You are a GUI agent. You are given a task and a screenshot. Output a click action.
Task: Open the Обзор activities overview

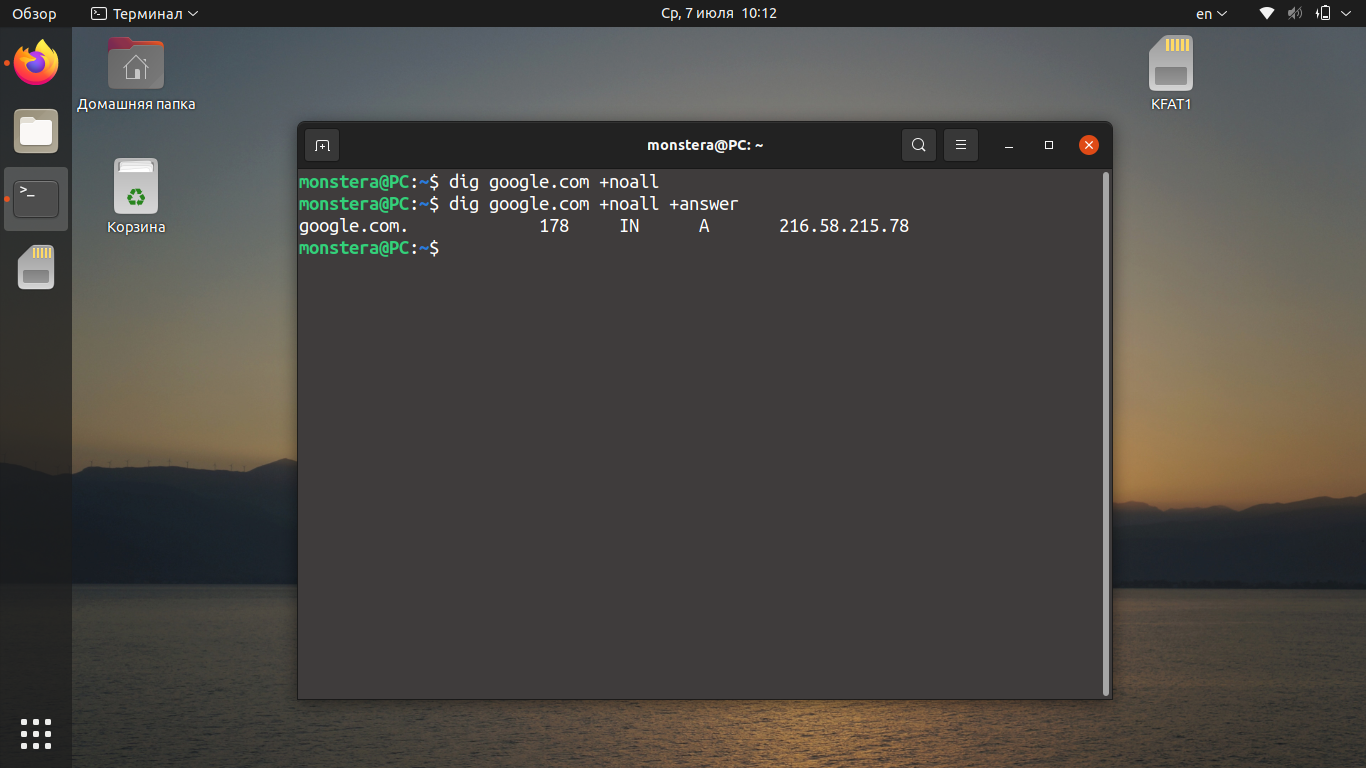[34, 14]
